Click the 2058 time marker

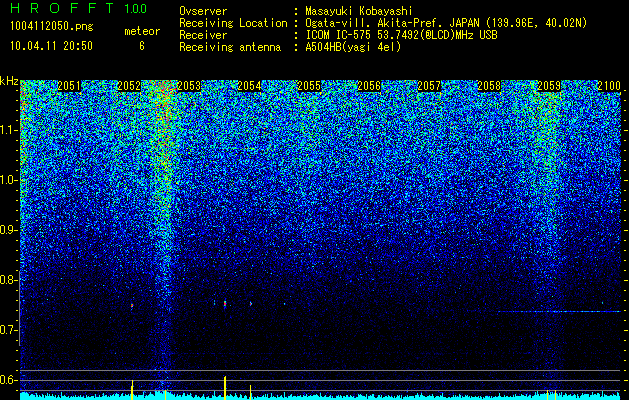pos(489,86)
